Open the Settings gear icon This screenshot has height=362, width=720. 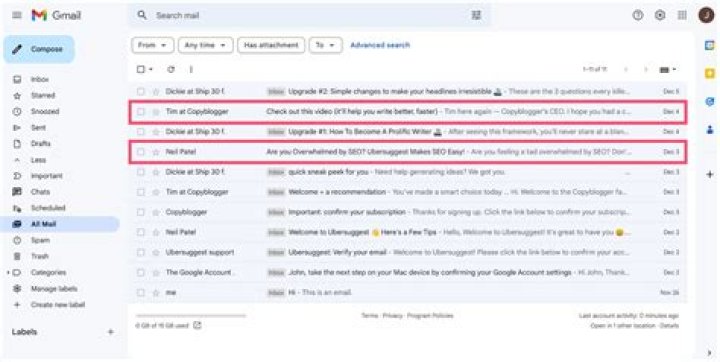[x=660, y=15]
